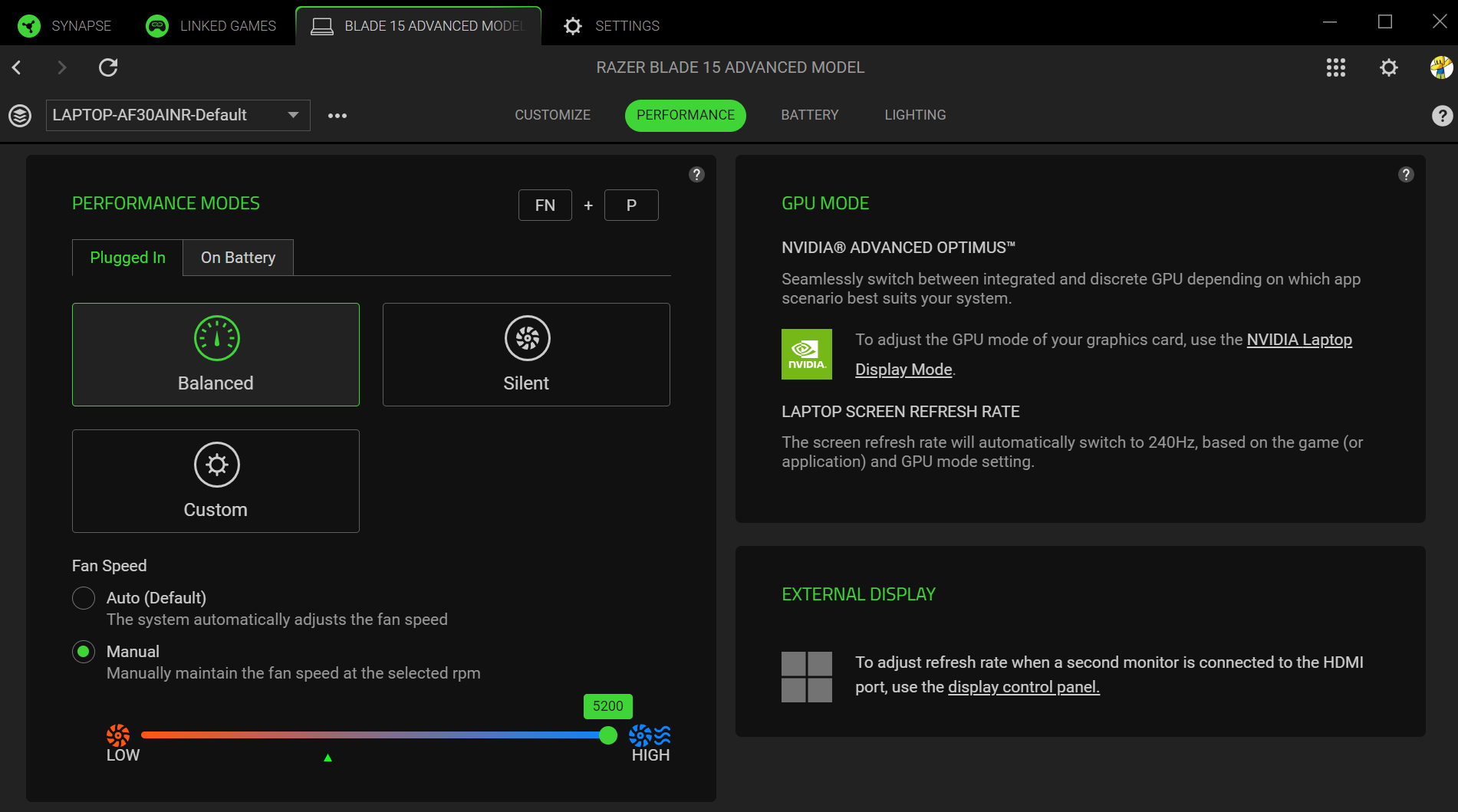Click the low fan speed icon

click(118, 735)
